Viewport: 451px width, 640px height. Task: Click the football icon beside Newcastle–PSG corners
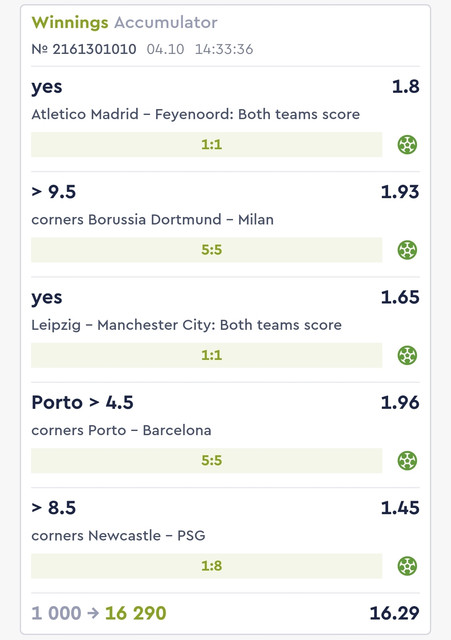click(407, 566)
